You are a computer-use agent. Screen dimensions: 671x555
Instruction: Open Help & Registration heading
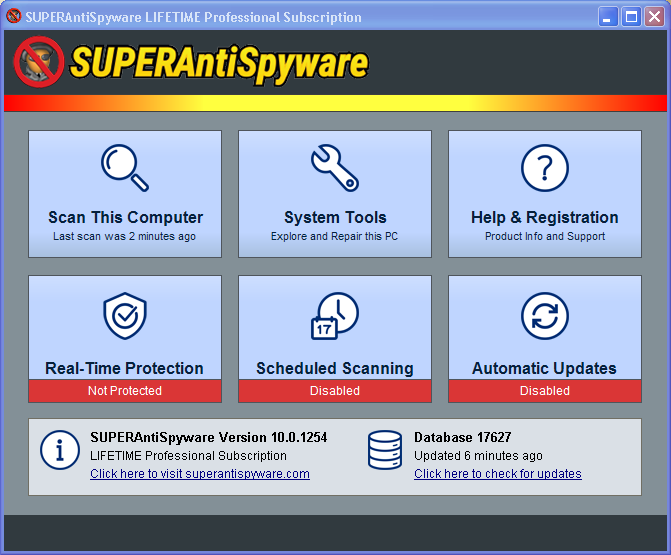(x=545, y=217)
